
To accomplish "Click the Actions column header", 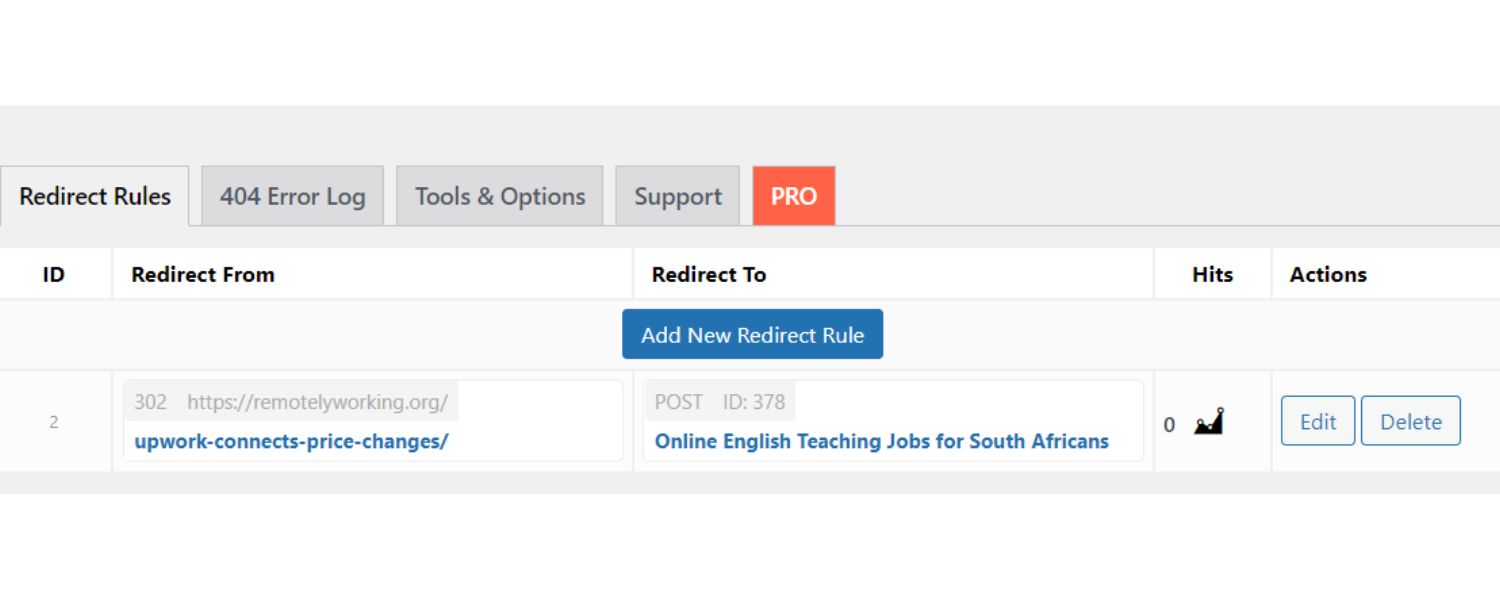I will [x=1327, y=274].
